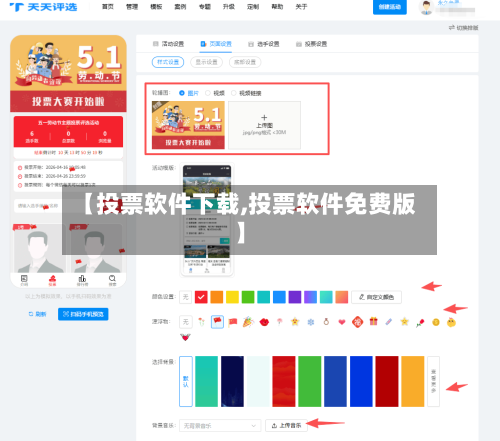Screen dimensions: 500x441
Task: Click the 切换排版 link
Action: pyautogui.click(x=464, y=28)
